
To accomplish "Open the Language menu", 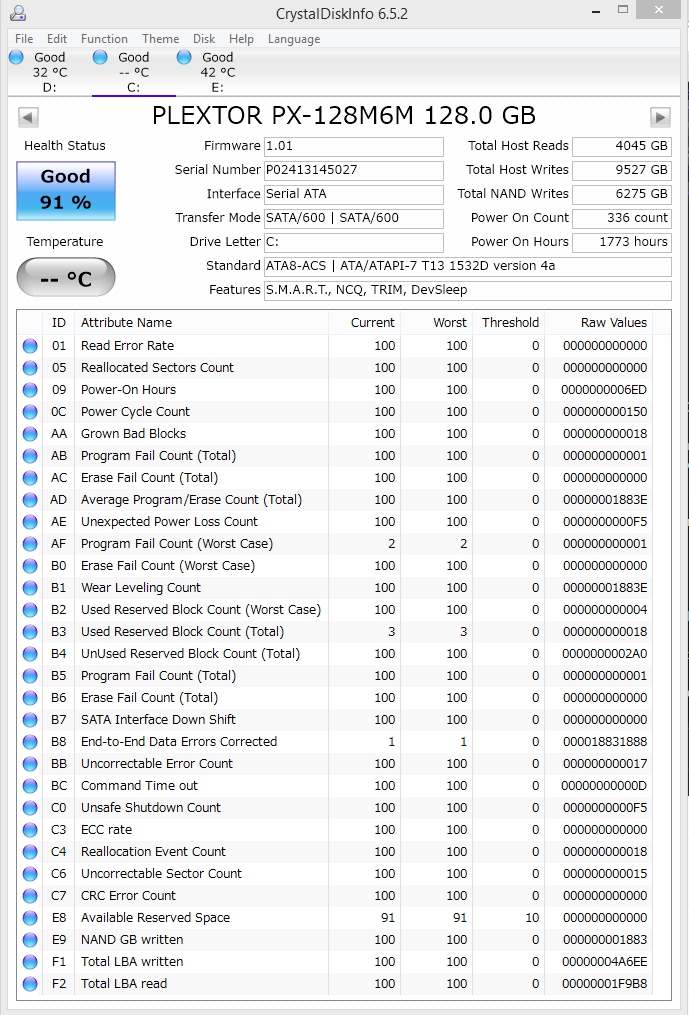I will click(294, 39).
